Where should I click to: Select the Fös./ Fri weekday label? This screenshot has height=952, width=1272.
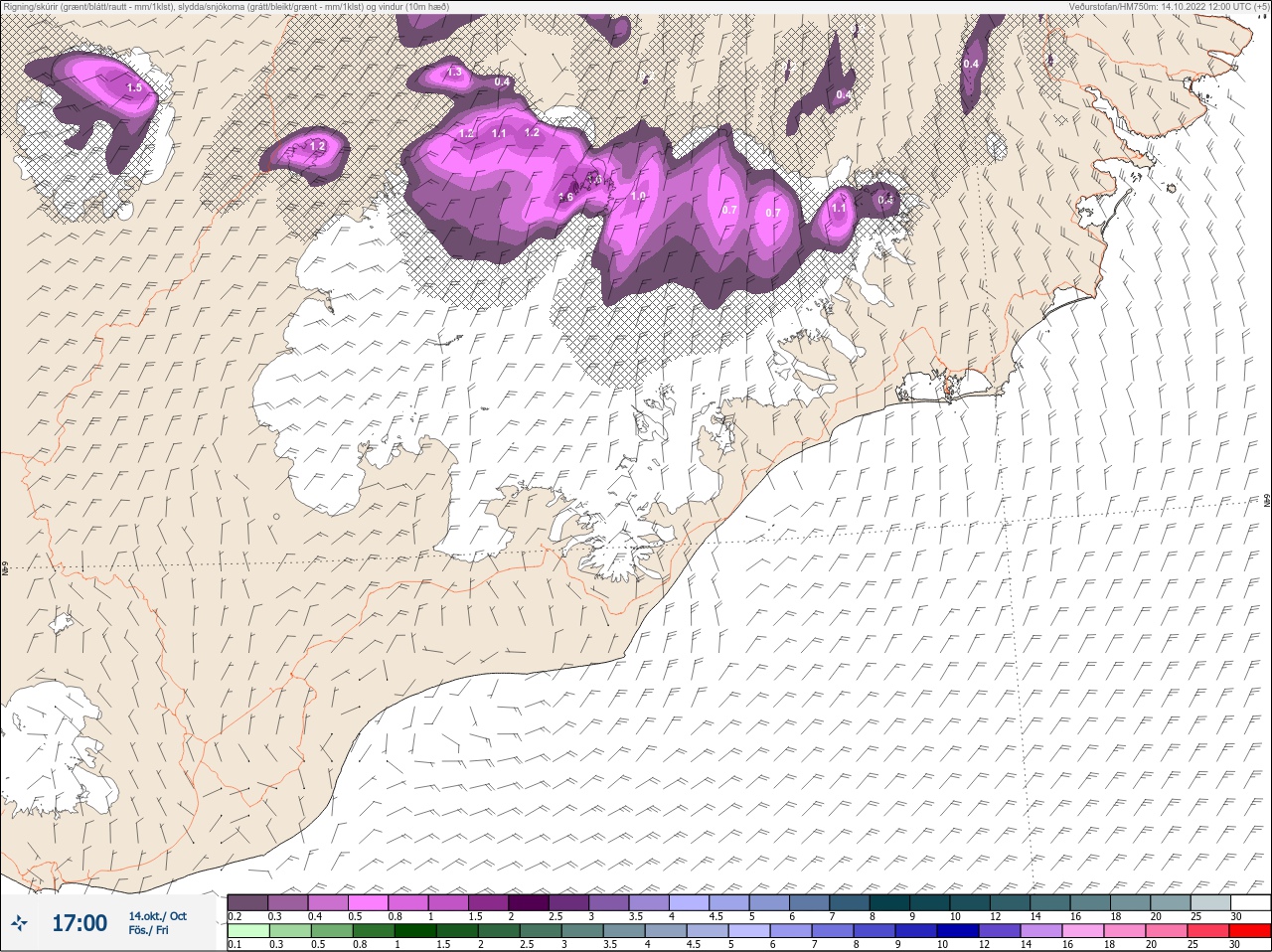click(x=148, y=930)
